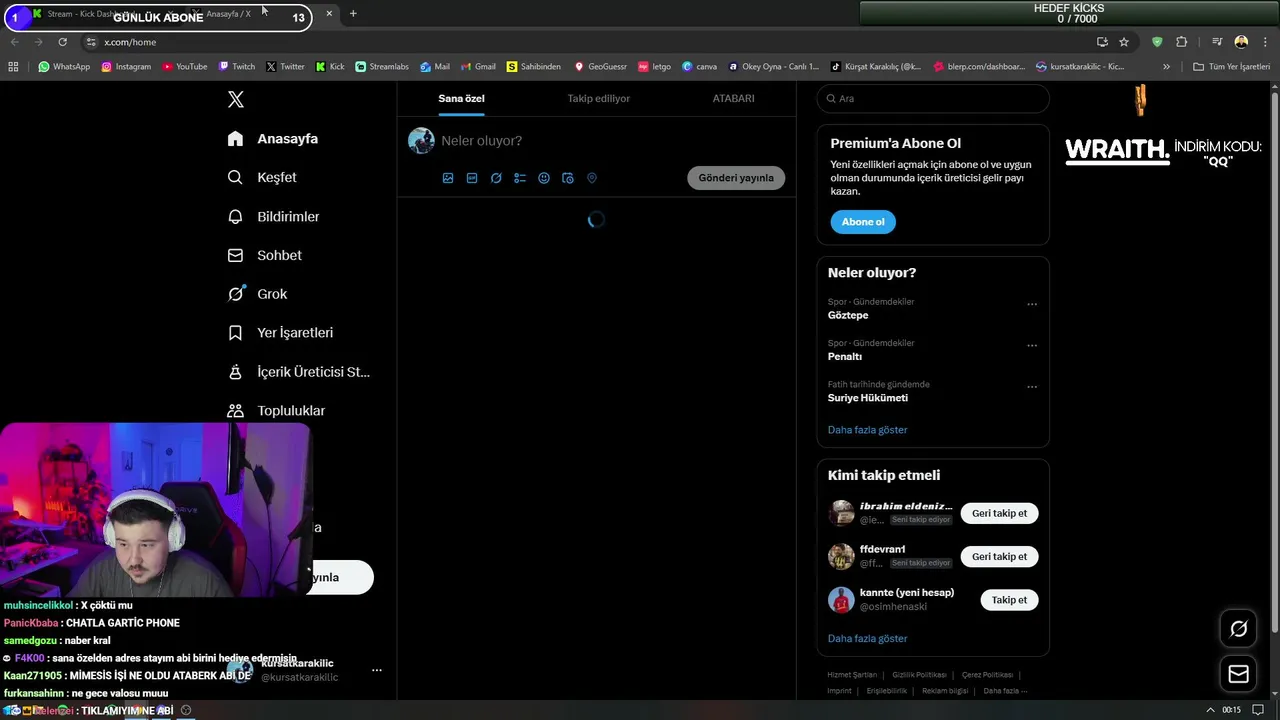Click Gönderi yayınla button

pyautogui.click(x=736, y=178)
